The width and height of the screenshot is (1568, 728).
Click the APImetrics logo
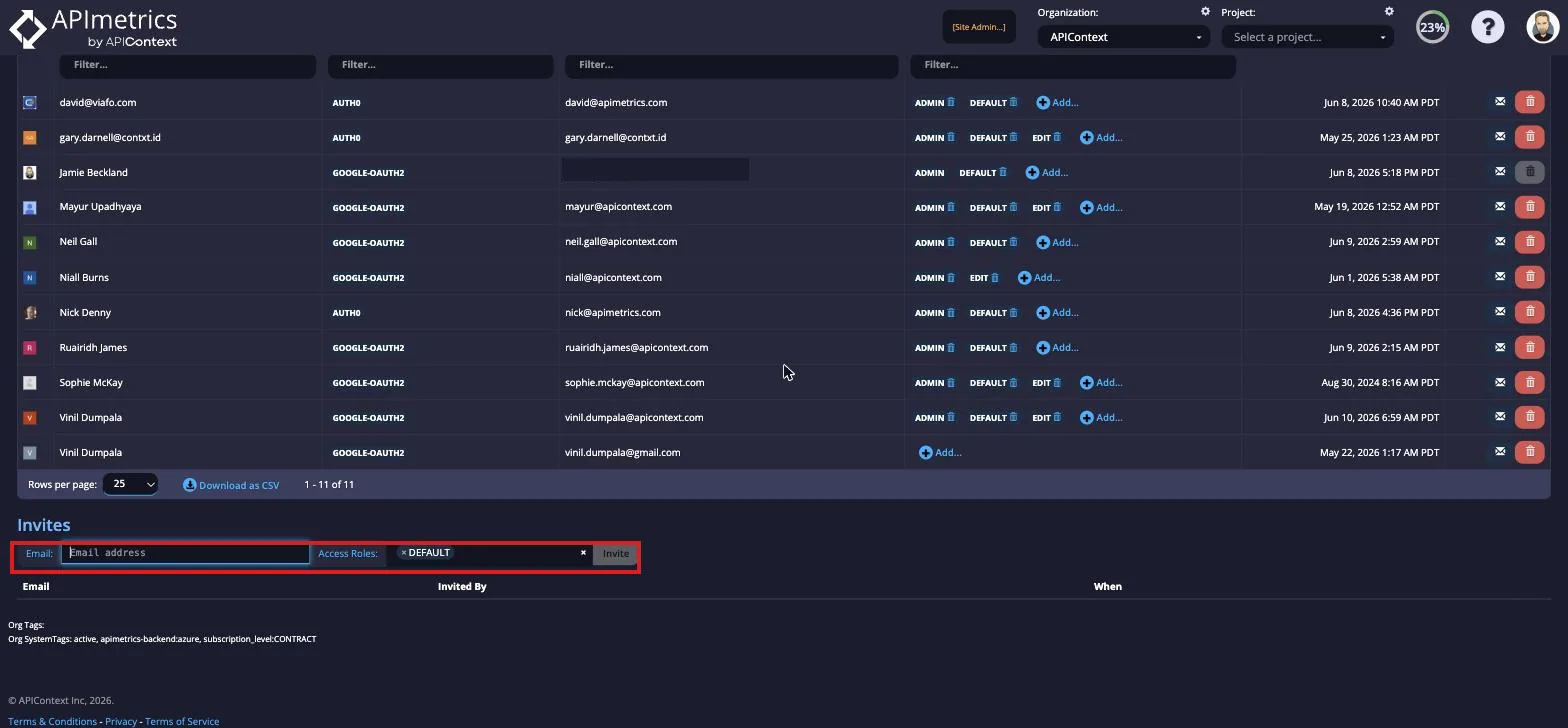click(93, 28)
